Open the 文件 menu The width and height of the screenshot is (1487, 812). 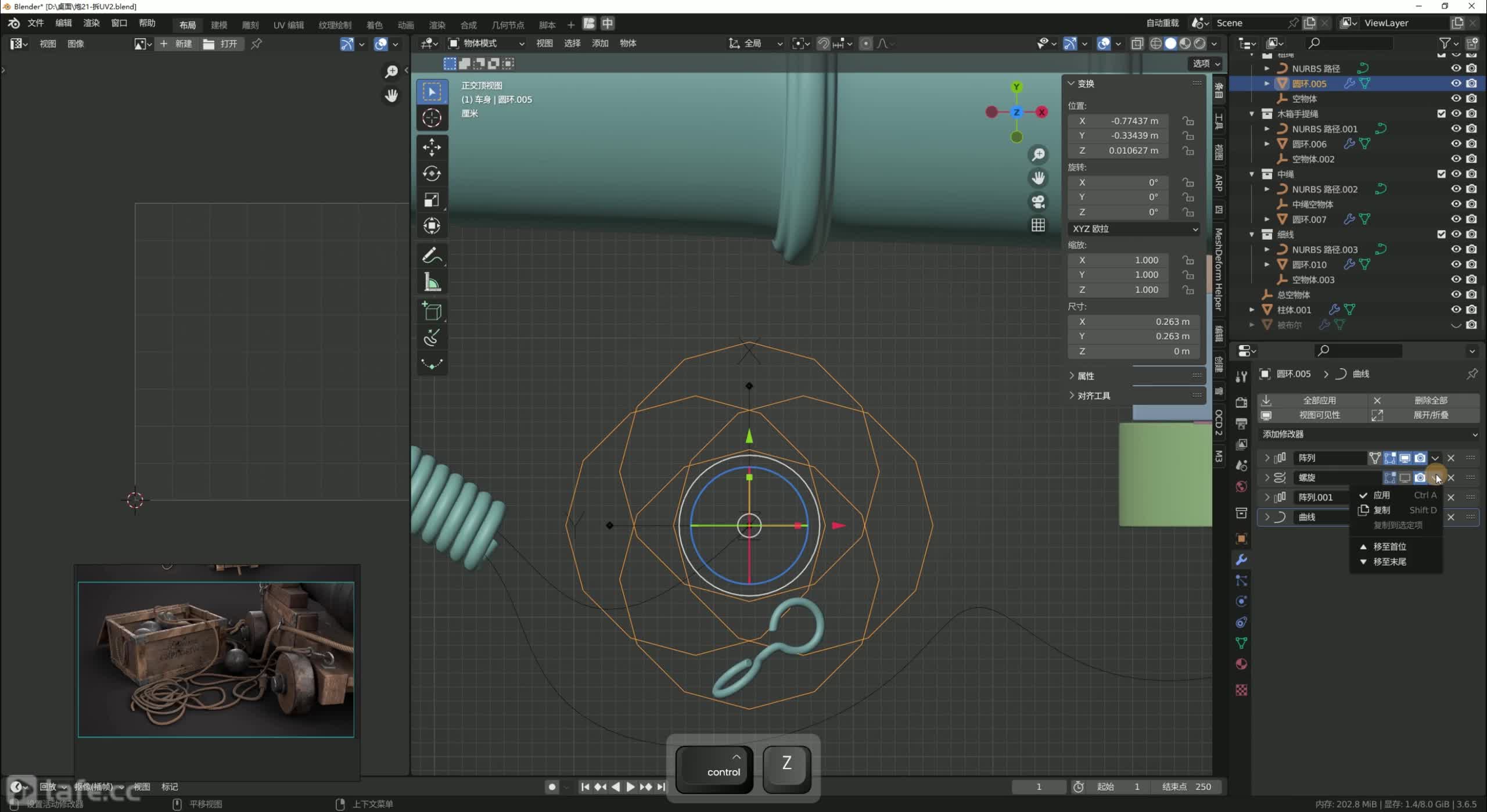35,23
